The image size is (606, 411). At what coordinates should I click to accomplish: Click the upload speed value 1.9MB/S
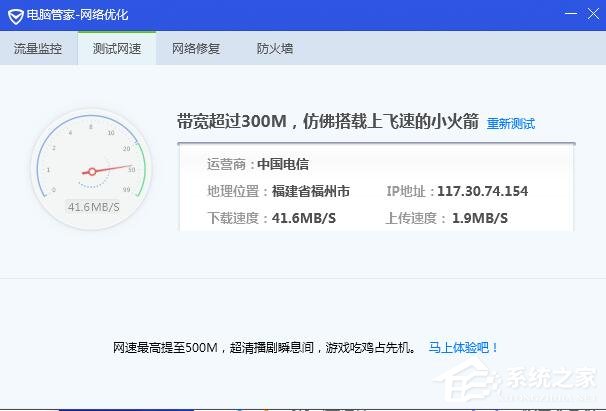point(480,218)
